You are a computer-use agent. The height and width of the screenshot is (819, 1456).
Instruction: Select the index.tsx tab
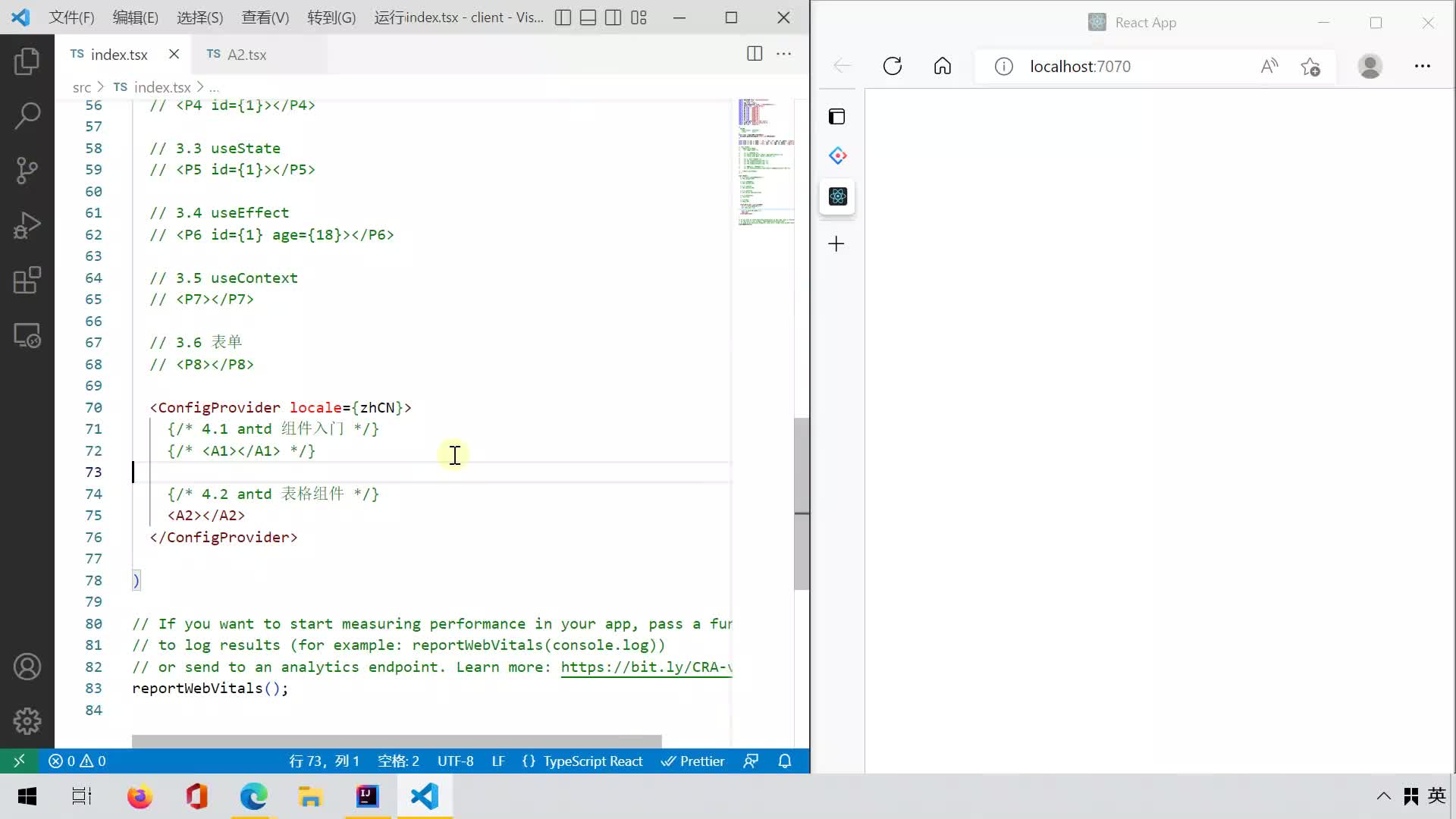(x=119, y=54)
